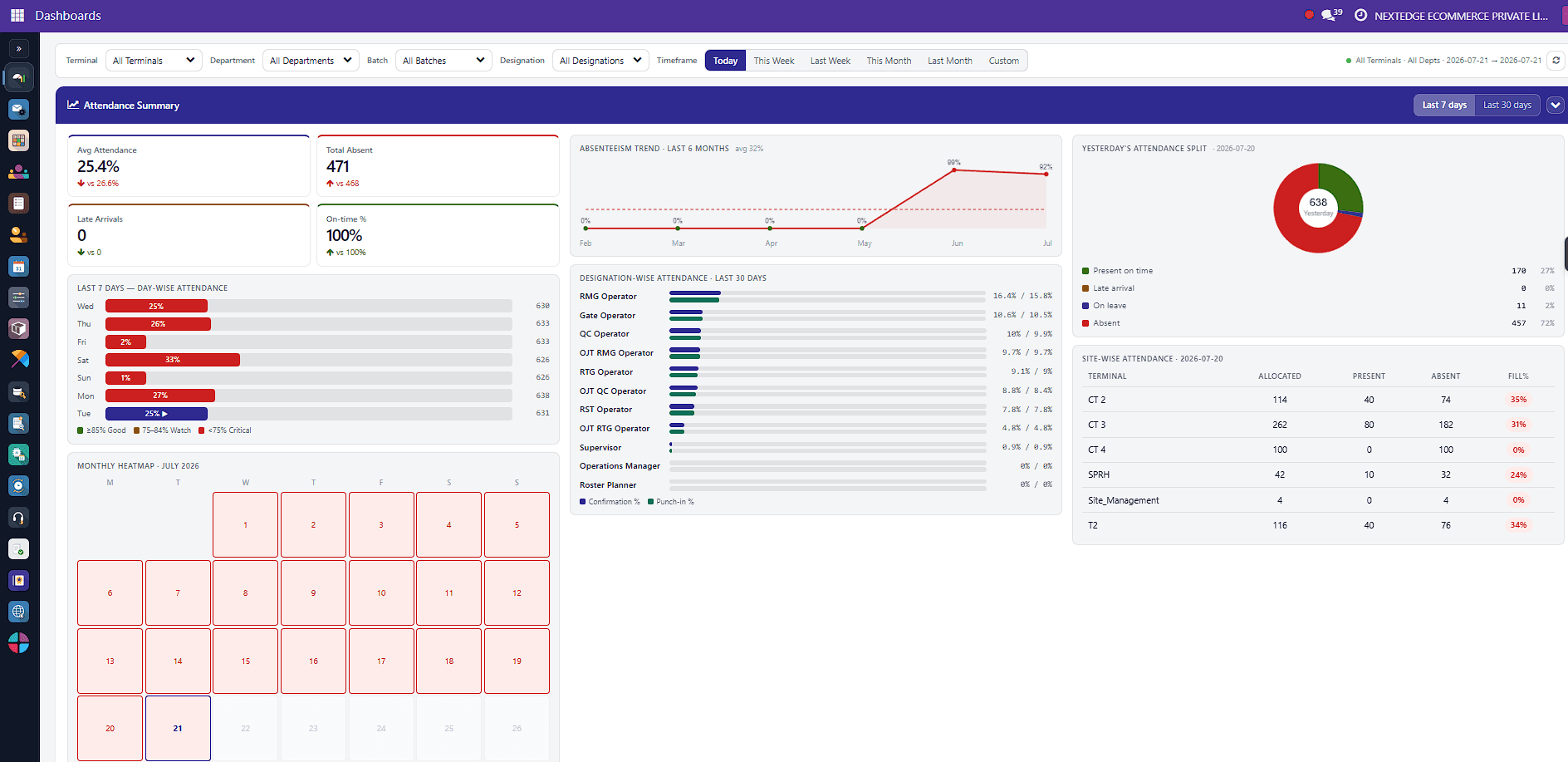Open the calendar 31 sidebar icon

18,266
